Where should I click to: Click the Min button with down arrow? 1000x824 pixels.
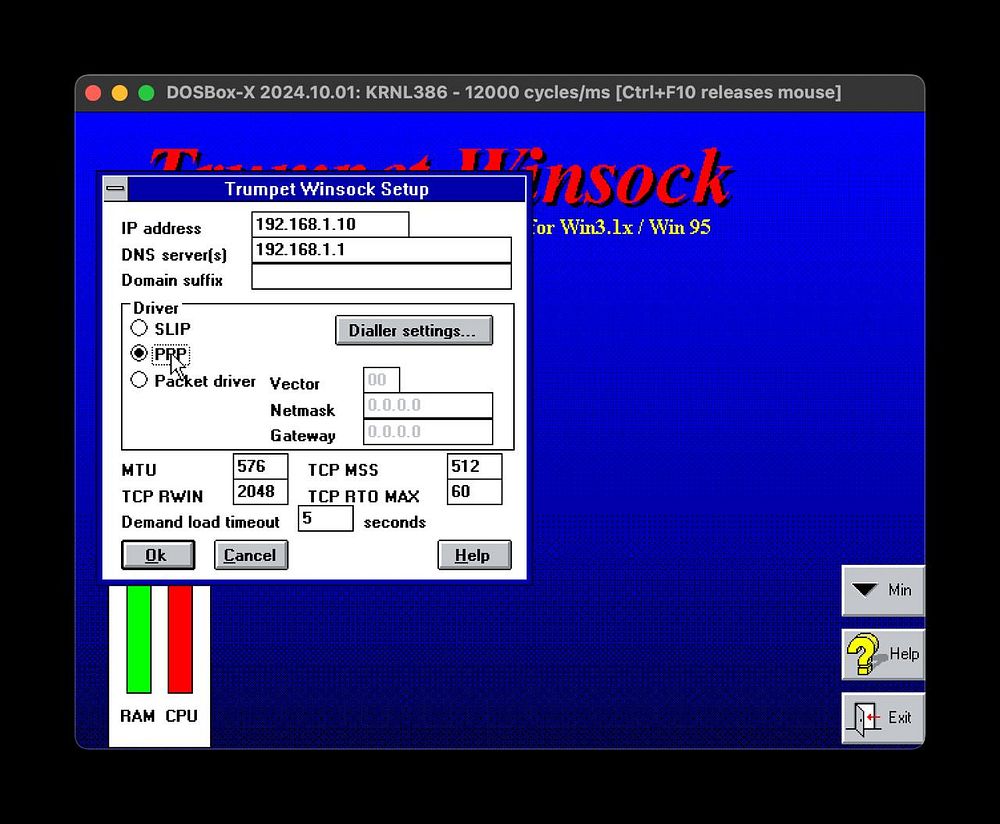(x=883, y=590)
